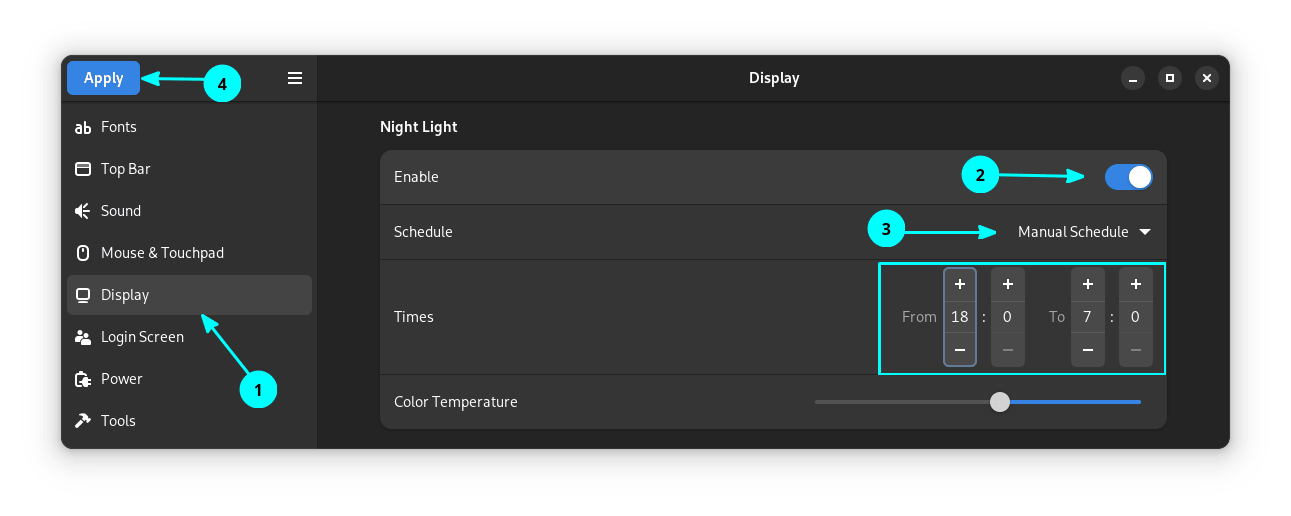1291x516 pixels.
Task: Toggle the Night Light Enable switch
Action: click(x=1128, y=177)
